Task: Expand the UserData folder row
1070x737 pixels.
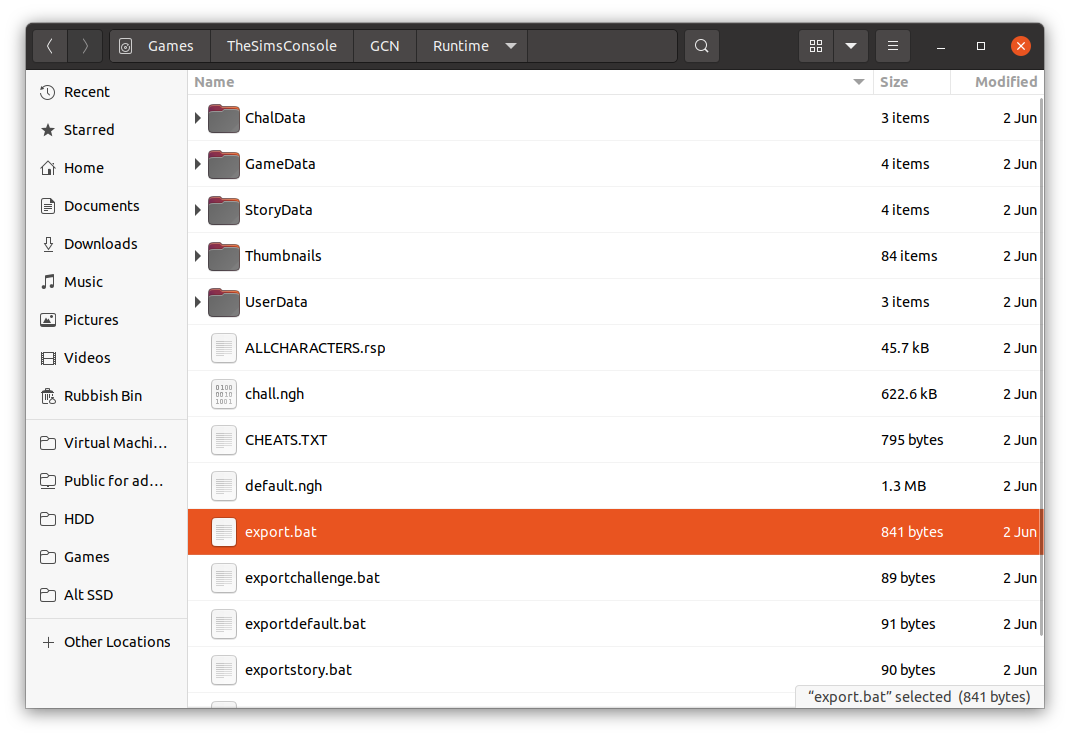Action: [x=198, y=302]
